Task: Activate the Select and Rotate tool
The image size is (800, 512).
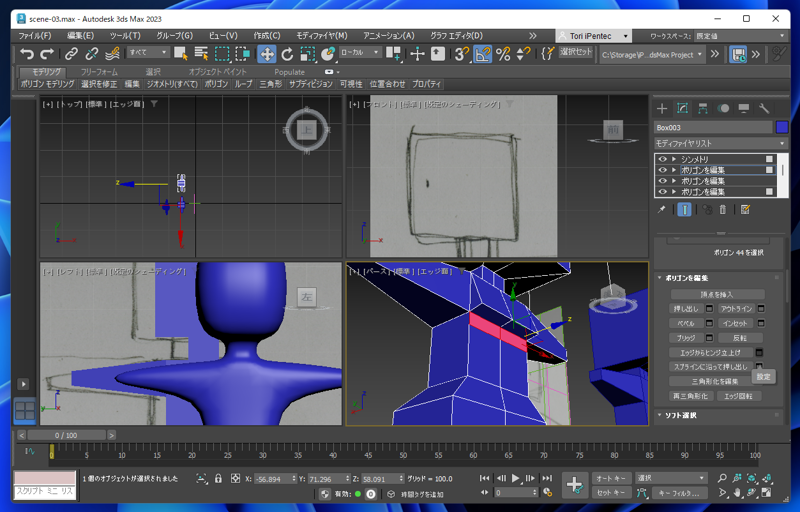Action: click(x=287, y=54)
